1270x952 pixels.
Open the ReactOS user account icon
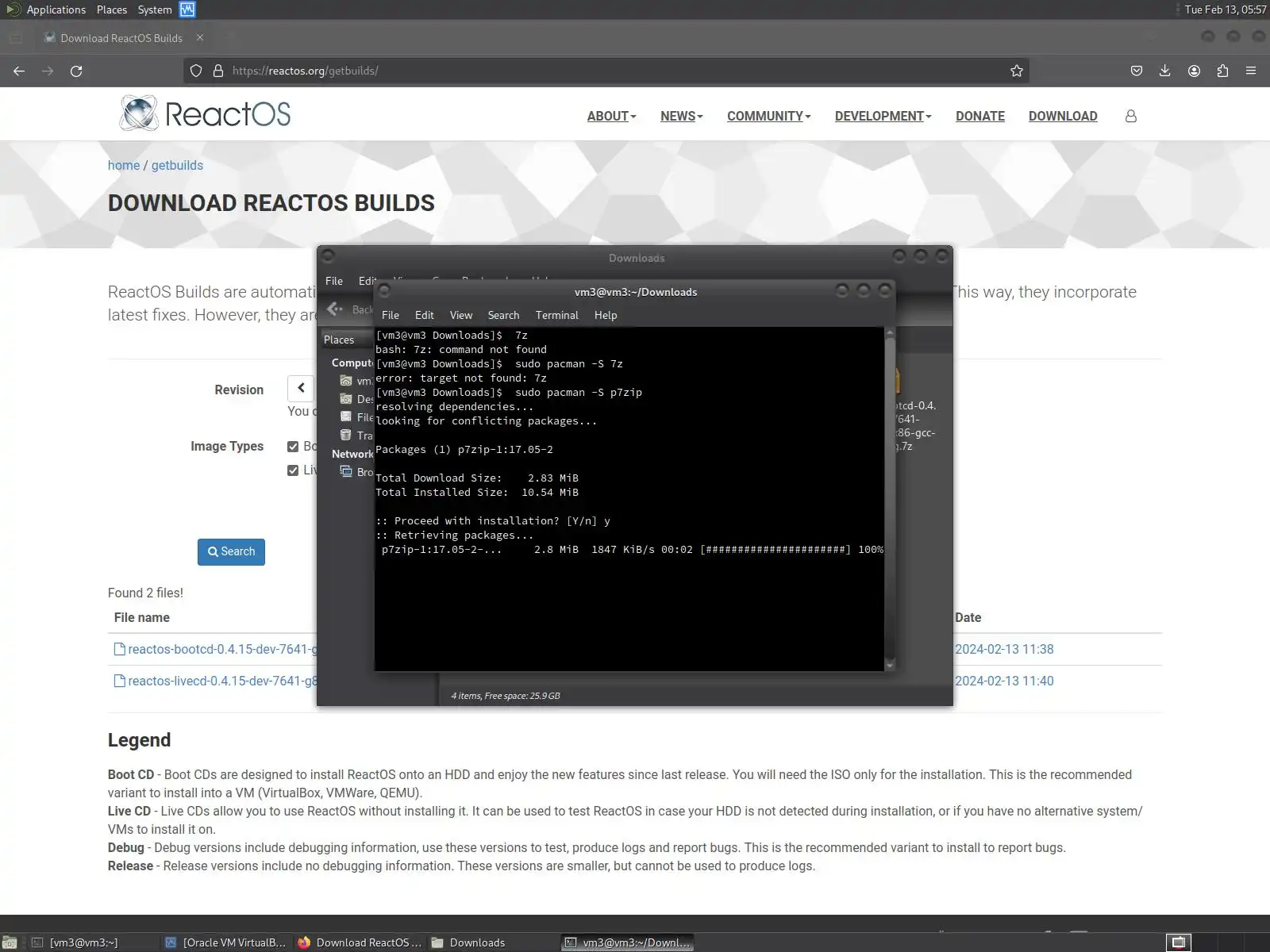(1131, 116)
